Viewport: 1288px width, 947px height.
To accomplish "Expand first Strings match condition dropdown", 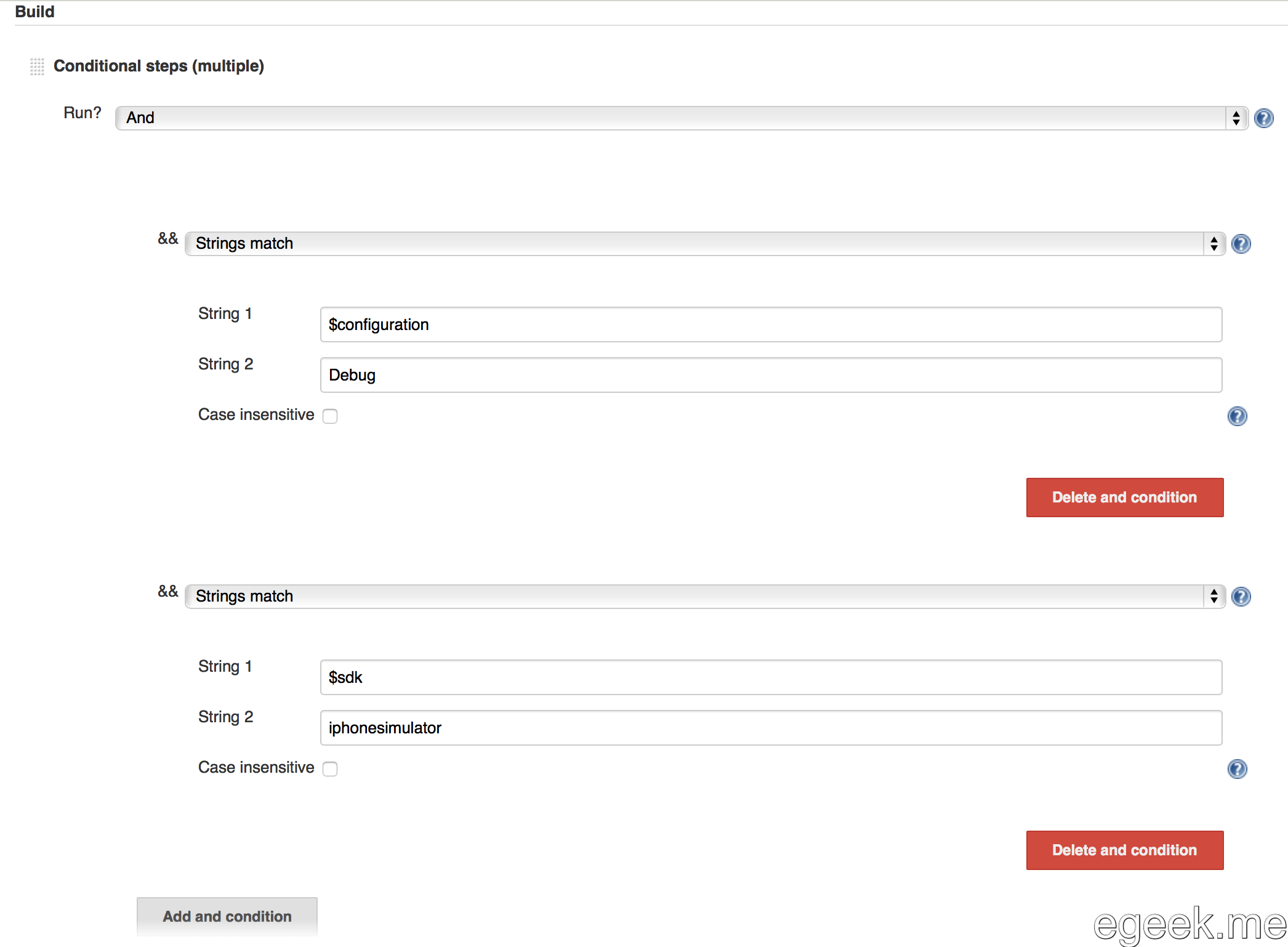I will point(704,244).
